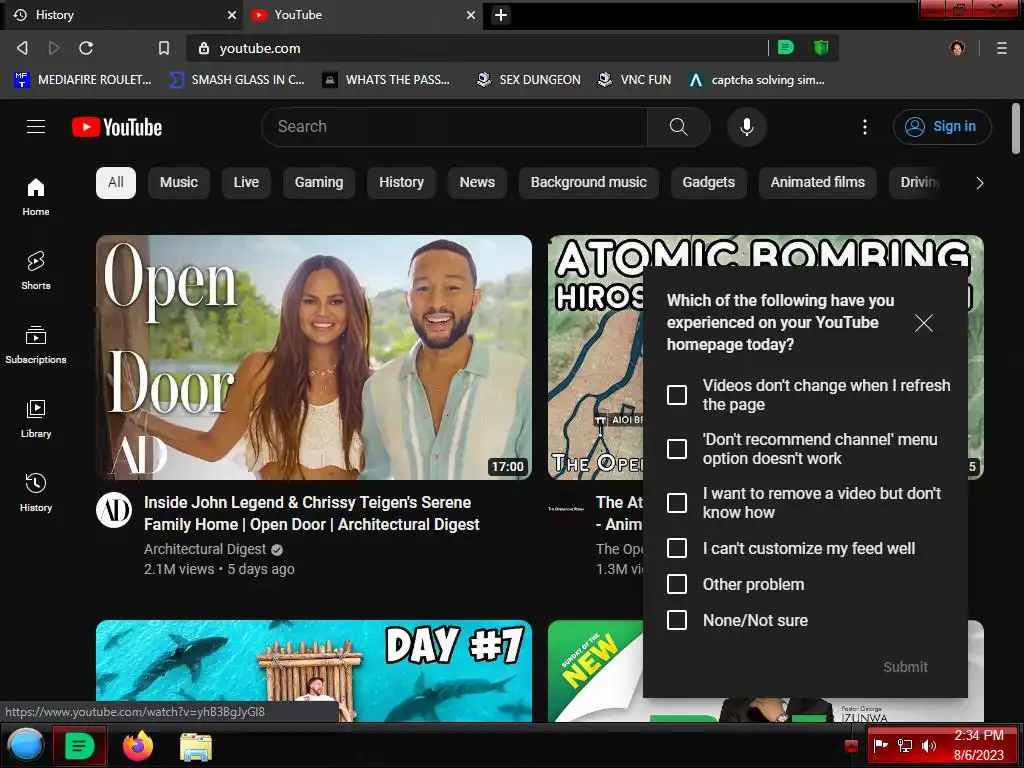This screenshot has width=1024, height=768.
Task: Reload the page
Action: (x=86, y=48)
